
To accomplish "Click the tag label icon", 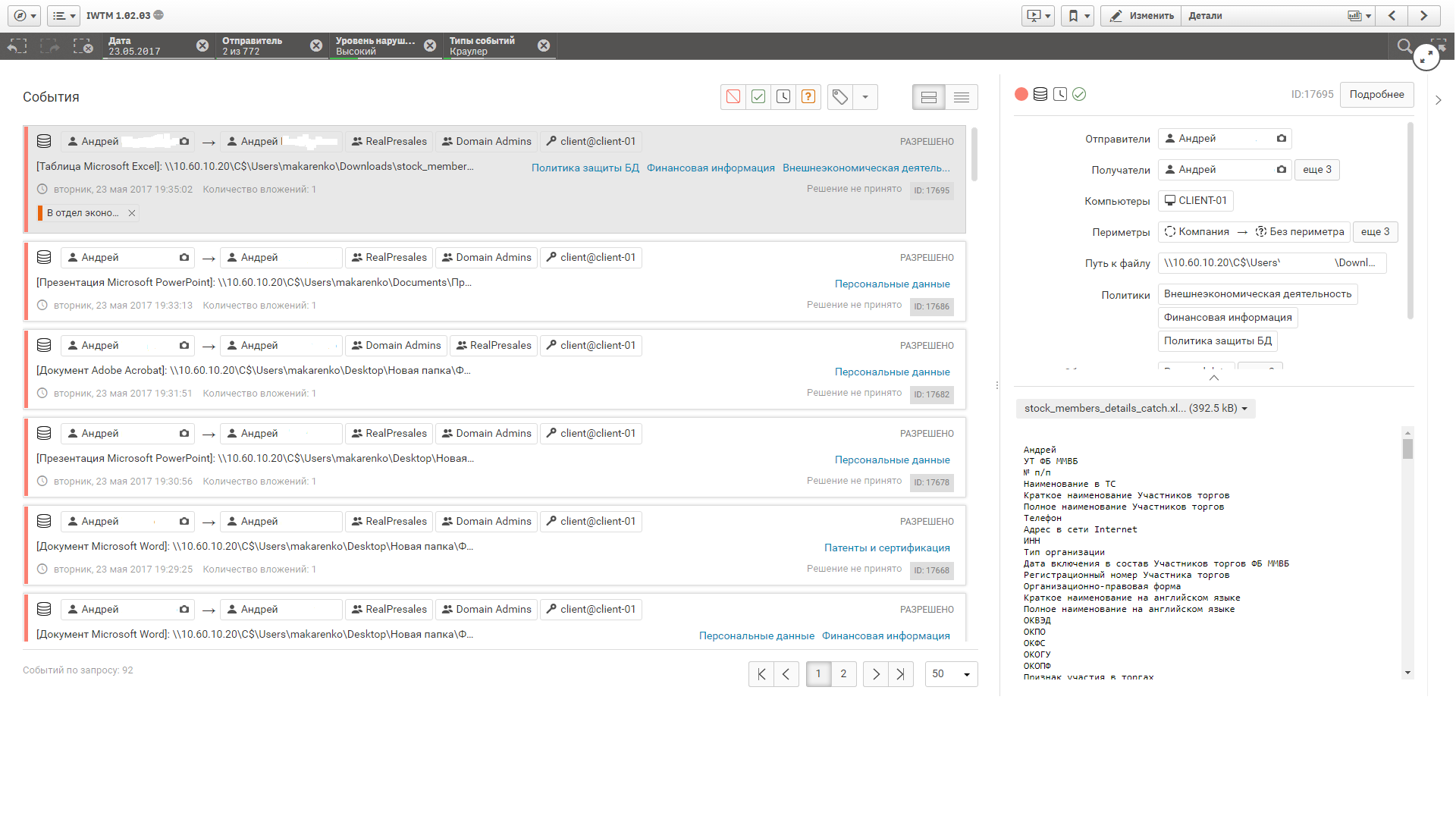I will point(840,97).
